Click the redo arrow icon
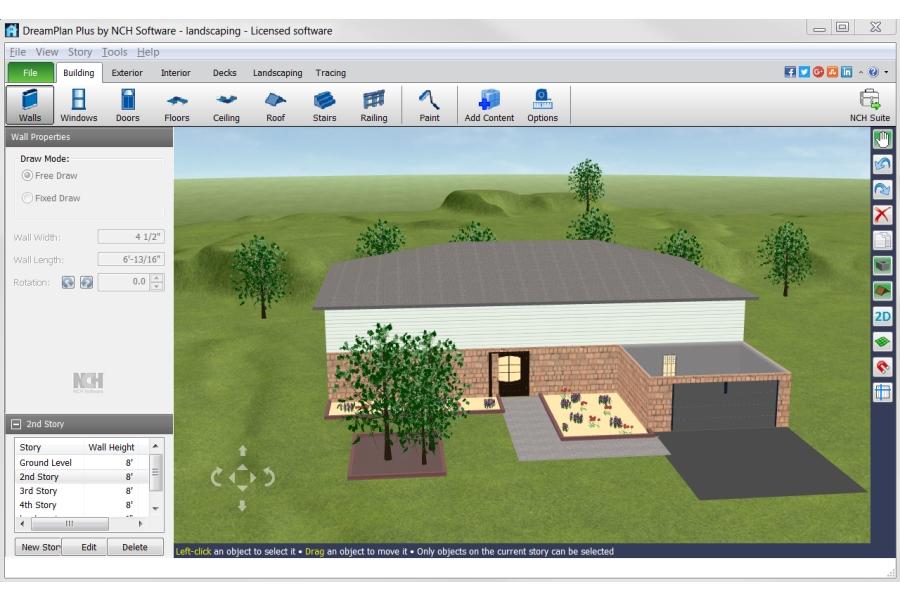The image size is (900, 600). (x=882, y=189)
